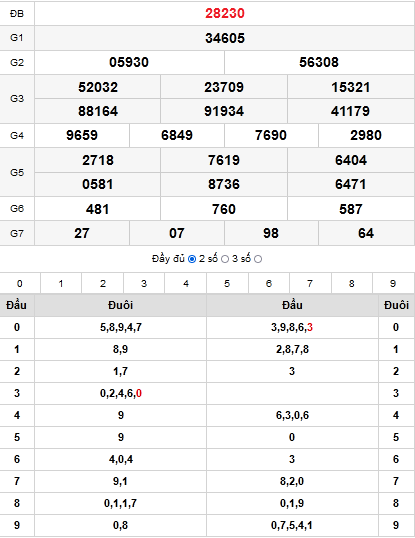Click the stats cell '0,1,1,7'
415x538 pixels.
click(x=120, y=503)
